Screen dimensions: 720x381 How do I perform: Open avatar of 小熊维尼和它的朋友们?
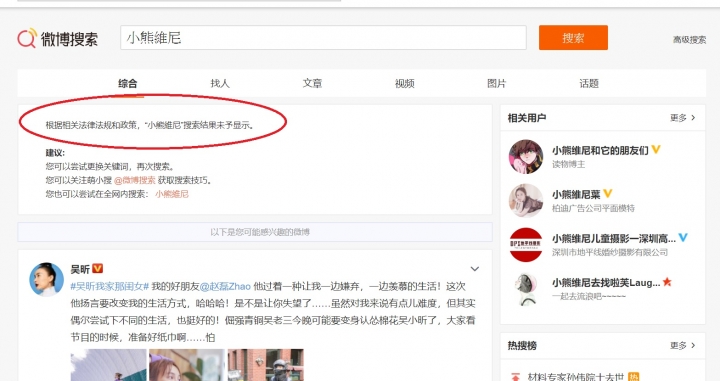526,157
